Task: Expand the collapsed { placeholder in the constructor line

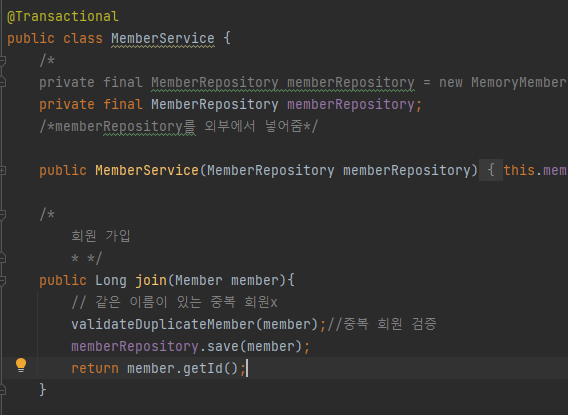Action: 491,170
